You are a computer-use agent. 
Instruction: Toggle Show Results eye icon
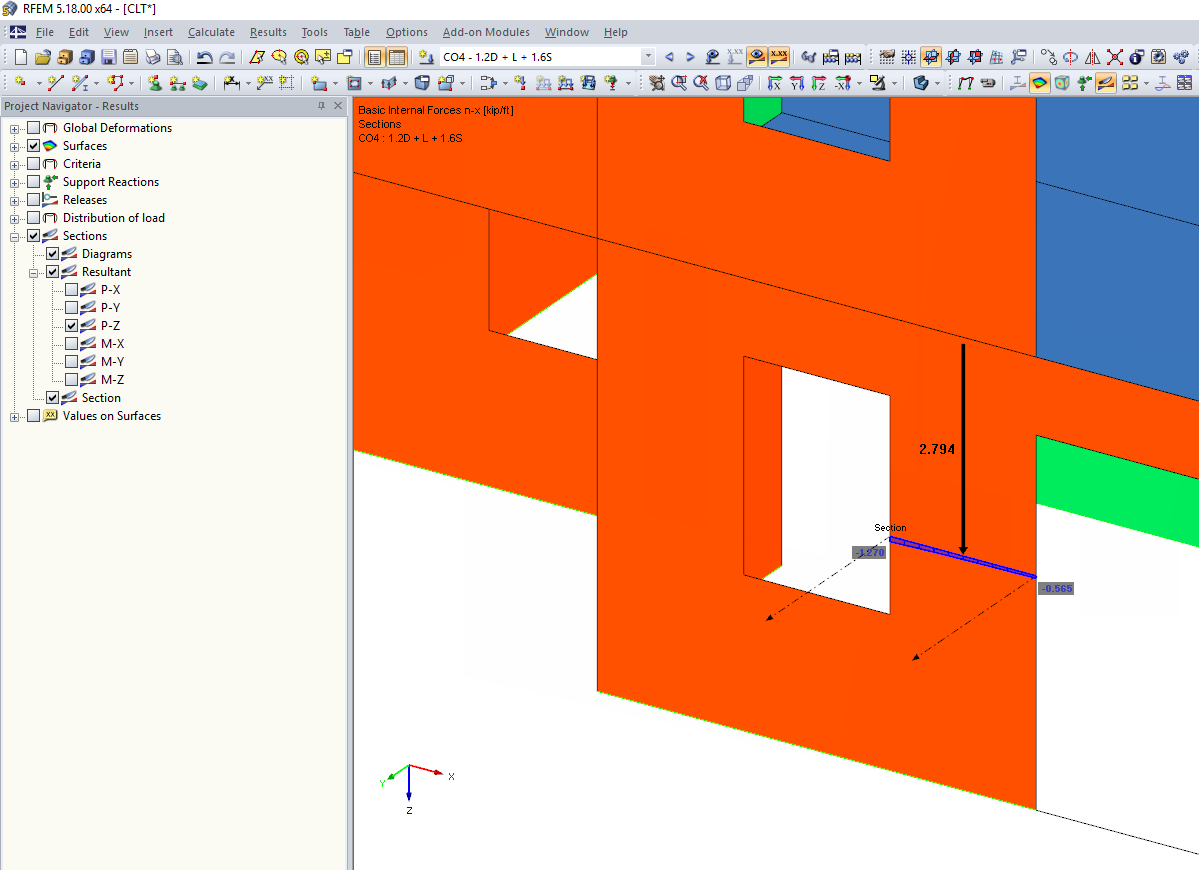756,57
